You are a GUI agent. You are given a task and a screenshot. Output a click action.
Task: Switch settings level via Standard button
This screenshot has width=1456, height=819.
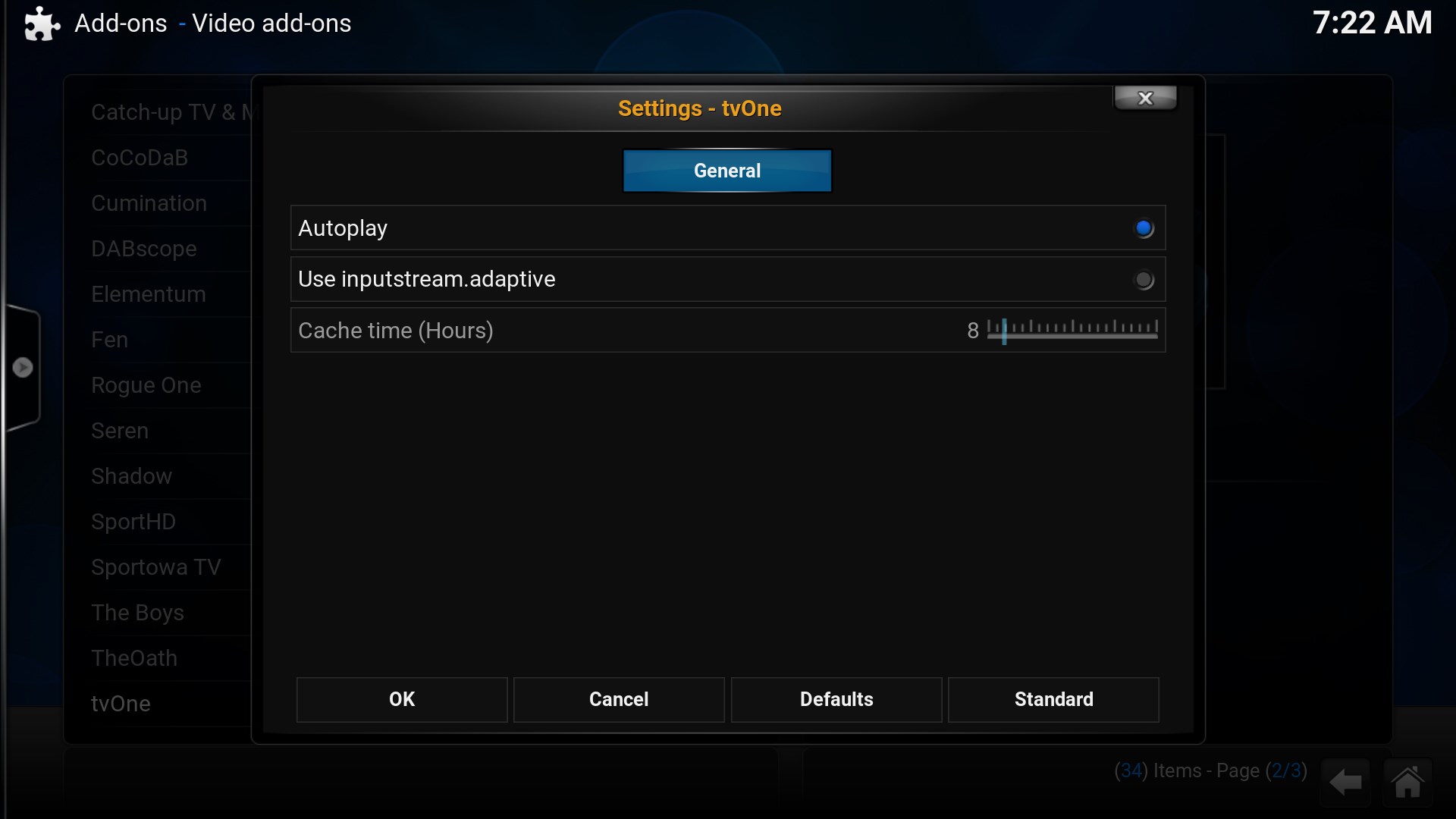click(1053, 699)
